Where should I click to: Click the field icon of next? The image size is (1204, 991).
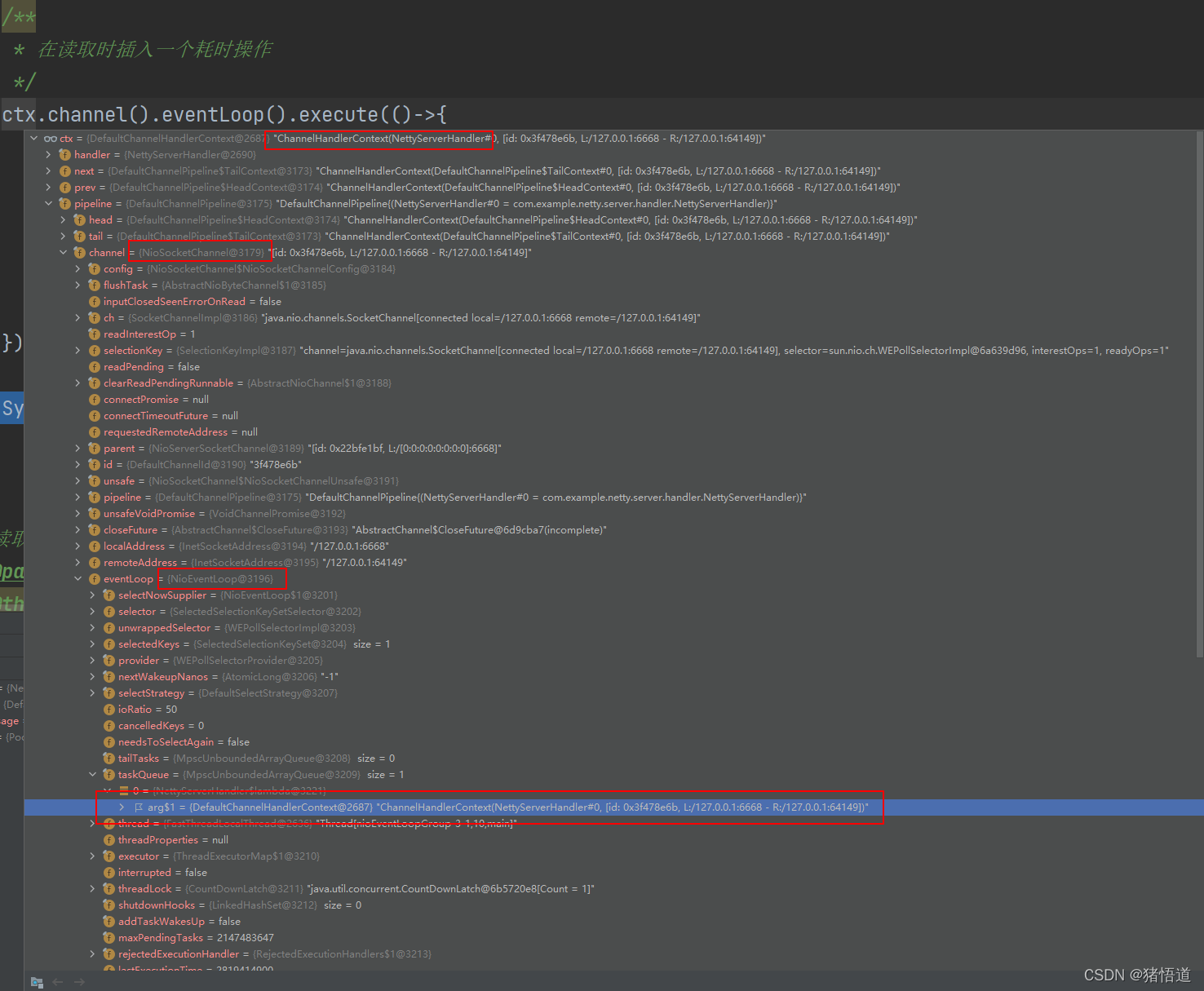point(65,171)
